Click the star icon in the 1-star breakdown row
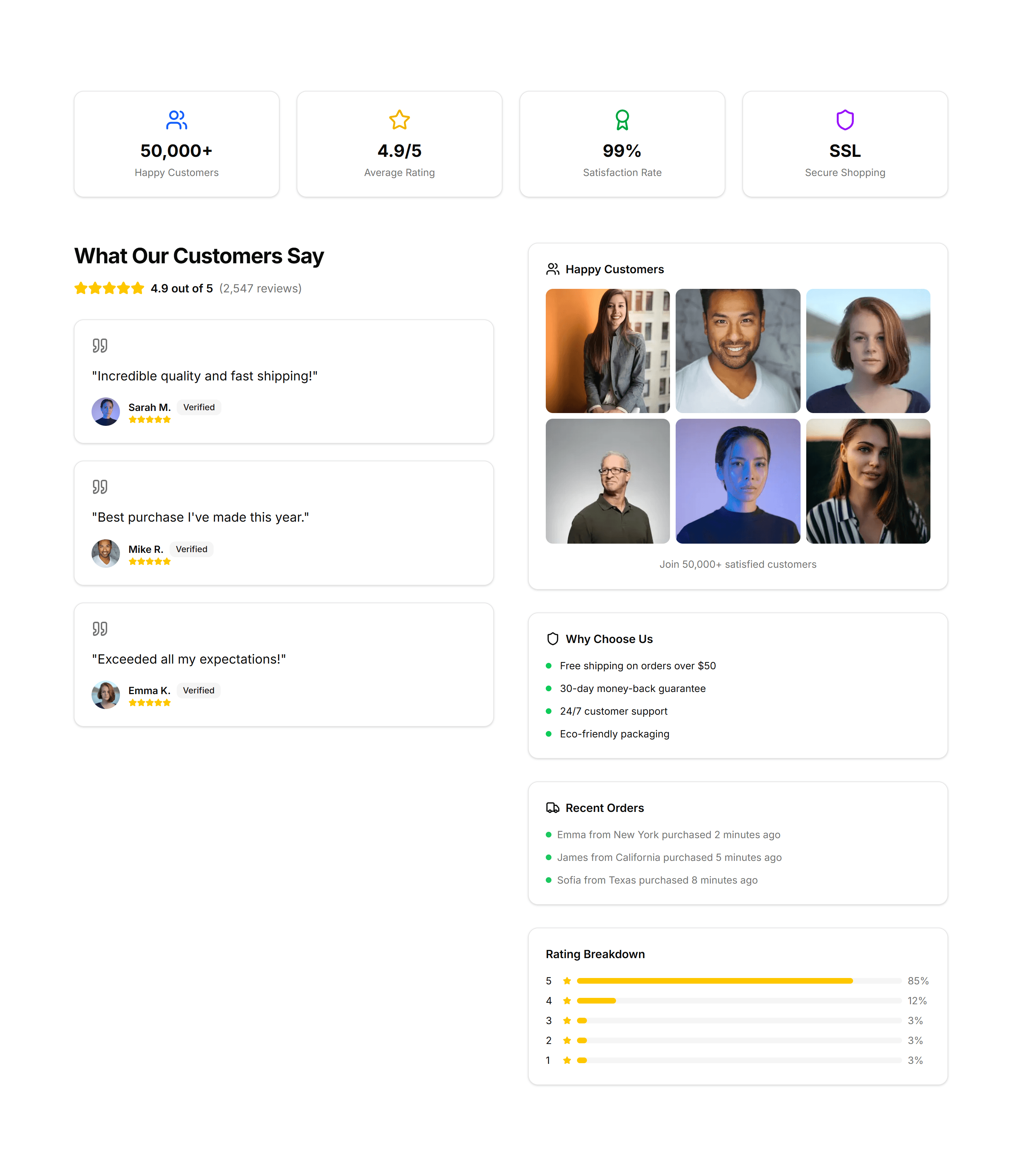The image size is (1022, 1176). [567, 1060]
